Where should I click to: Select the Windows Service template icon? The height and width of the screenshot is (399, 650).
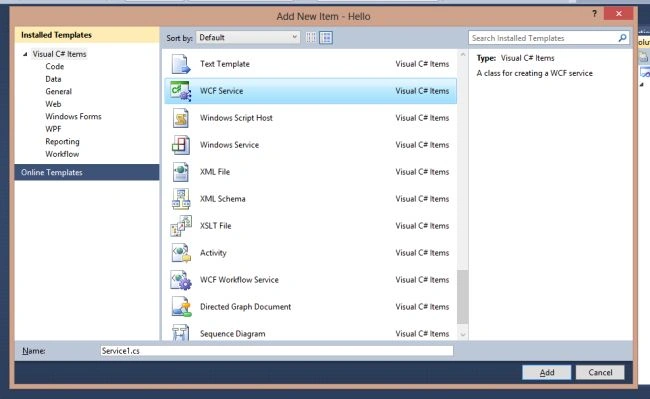181,145
